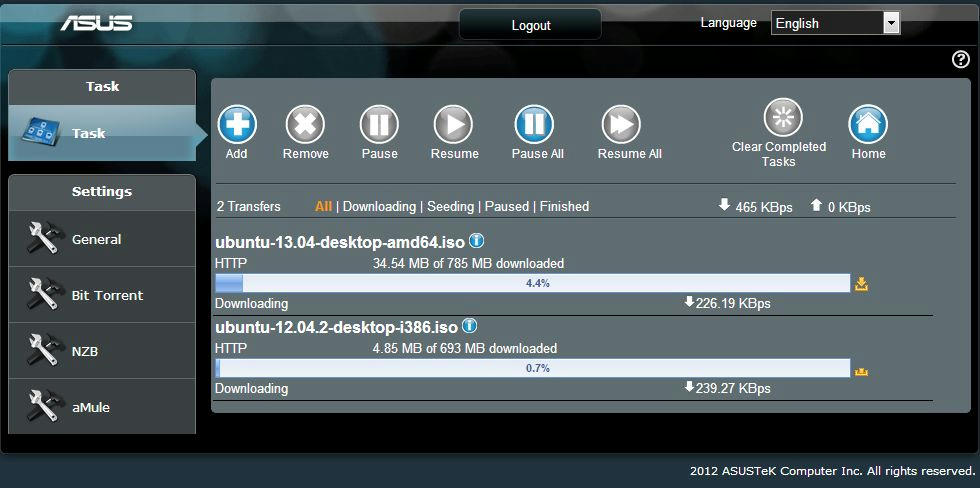This screenshot has width=980, height=488.
Task: Show All transfers filter
Action: click(x=323, y=206)
